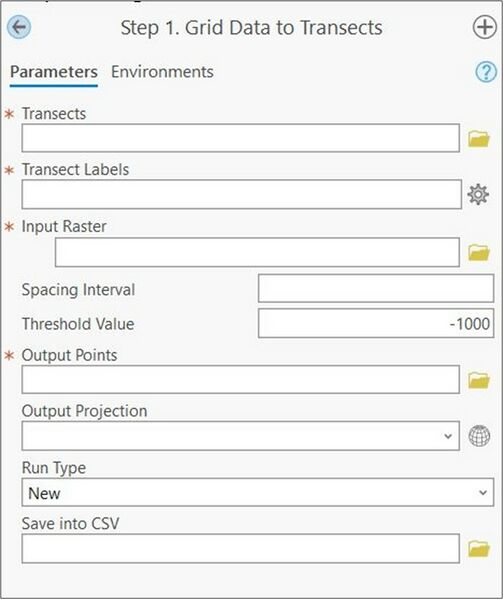Click the Input Raster text box
This screenshot has width=503, height=599.
[x=257, y=252]
